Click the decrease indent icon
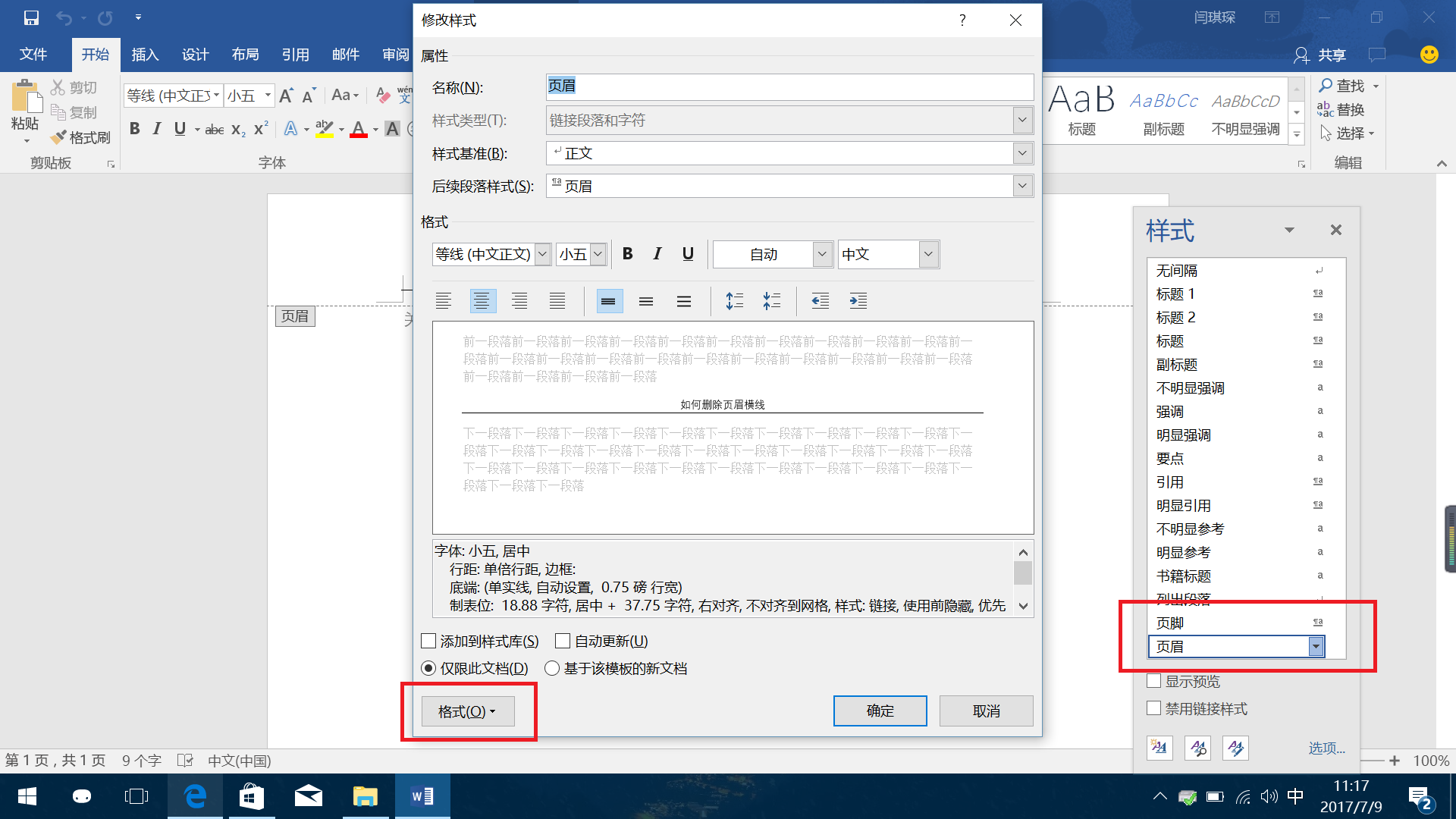Viewport: 1456px width, 819px height. (819, 300)
